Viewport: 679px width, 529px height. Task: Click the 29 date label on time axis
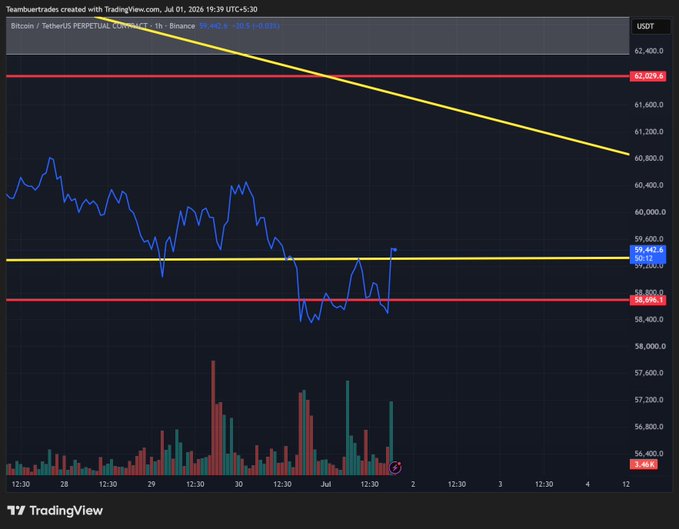[151, 484]
